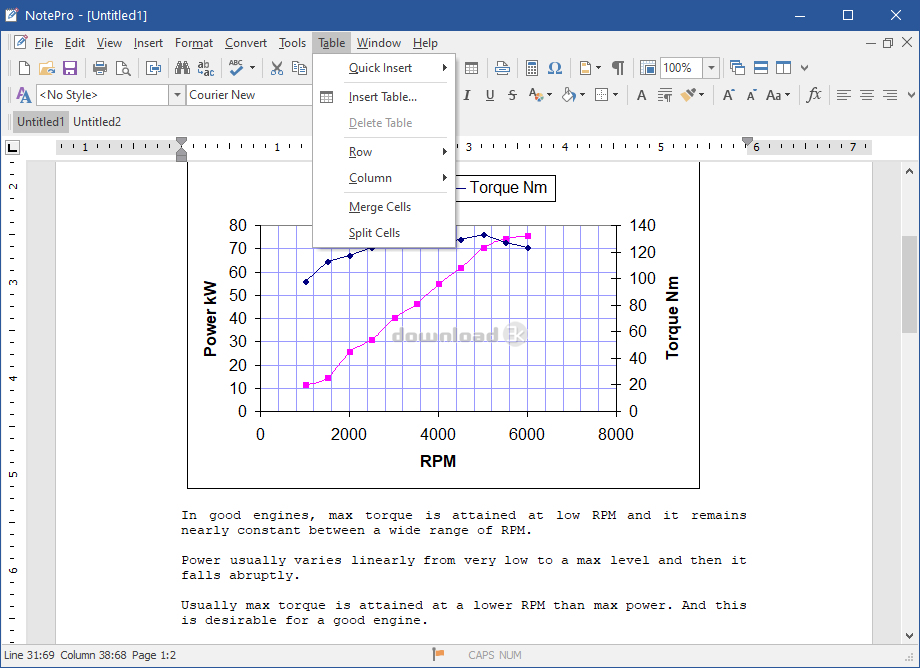Open the Convert menu
This screenshot has width=920, height=668.
[x=246, y=43]
